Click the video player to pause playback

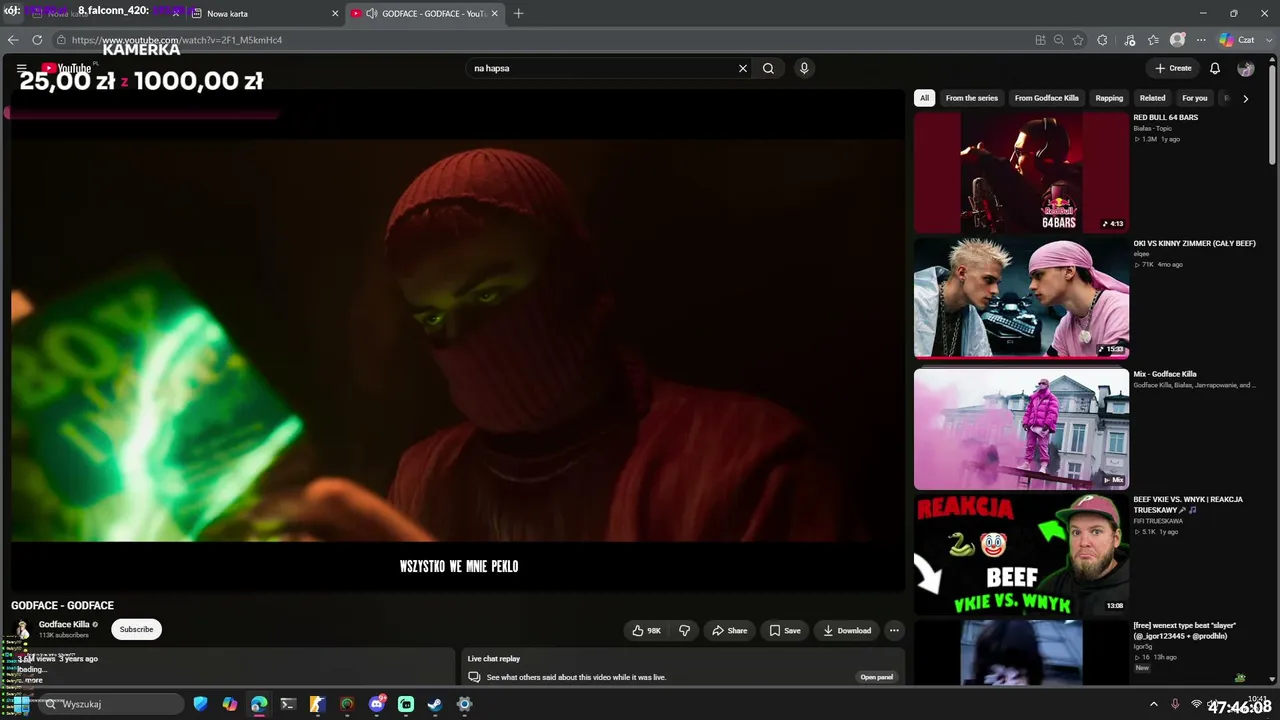pos(457,340)
